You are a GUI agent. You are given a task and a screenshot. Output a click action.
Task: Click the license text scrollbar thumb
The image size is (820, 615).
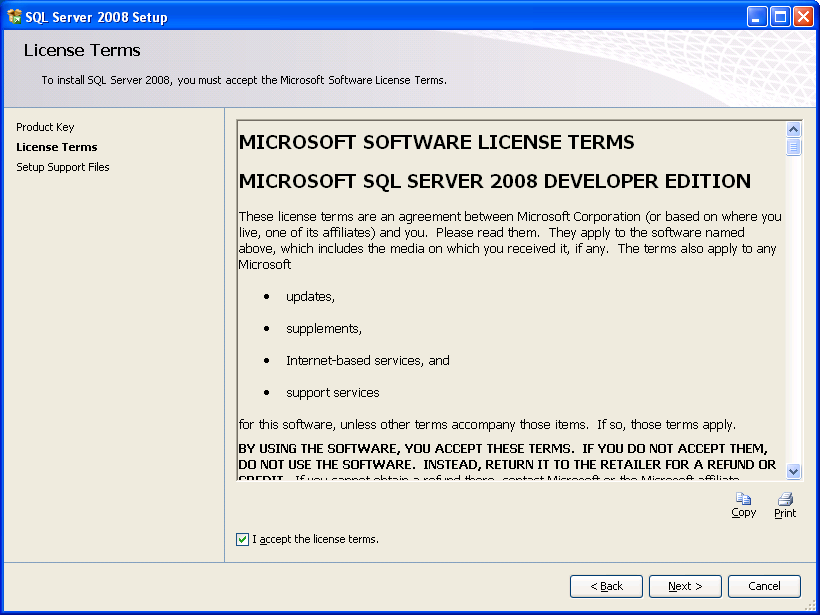tap(793, 147)
